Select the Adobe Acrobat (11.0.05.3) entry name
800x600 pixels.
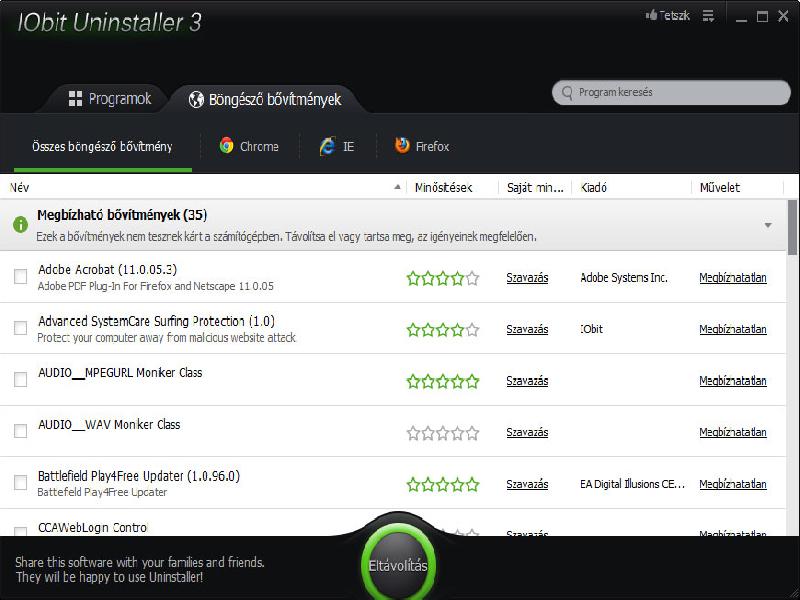tap(107, 269)
